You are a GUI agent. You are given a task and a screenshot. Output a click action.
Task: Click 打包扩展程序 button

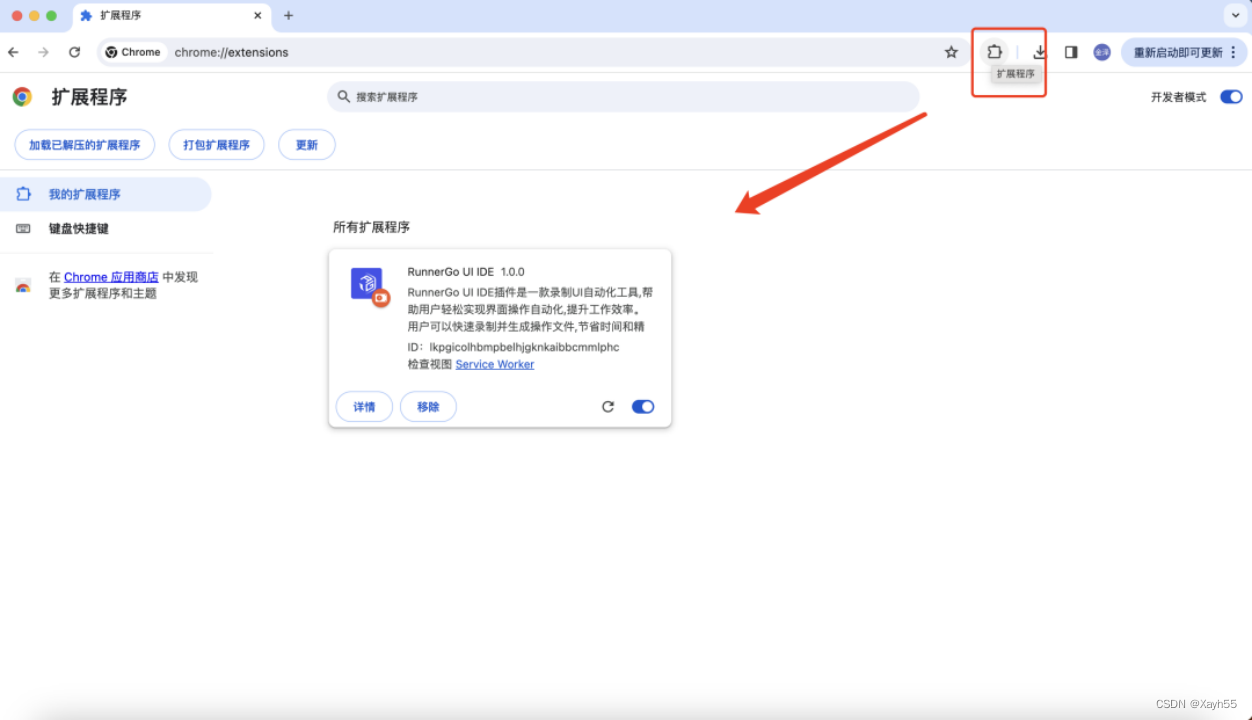click(x=217, y=145)
